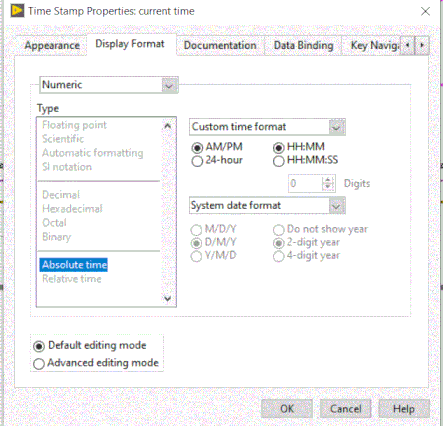Close the Time Stamp Properties dialog
443x426 pixels.
(x=425, y=11)
